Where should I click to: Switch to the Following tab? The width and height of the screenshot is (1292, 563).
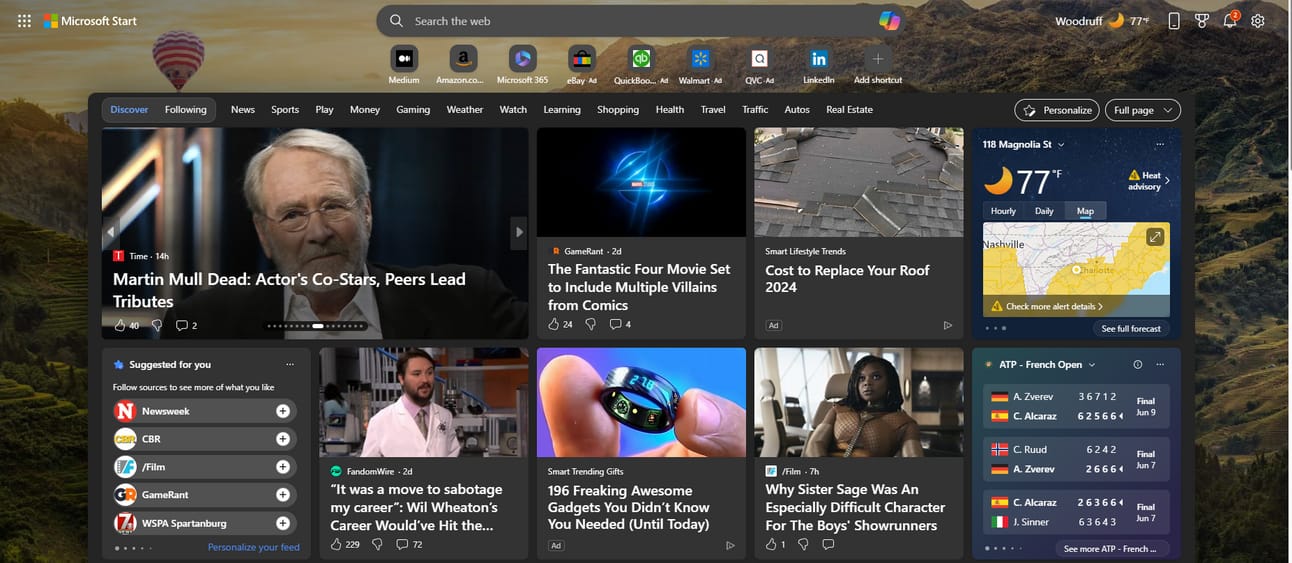(x=186, y=110)
